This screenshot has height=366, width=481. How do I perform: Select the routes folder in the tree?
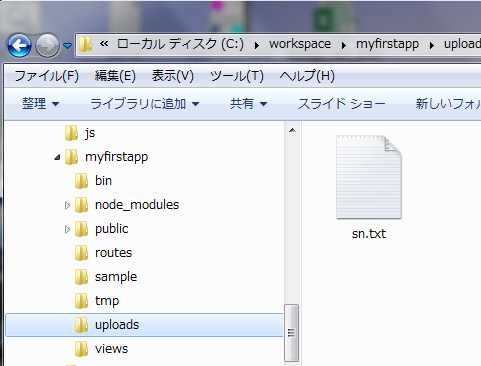pyautogui.click(x=113, y=253)
